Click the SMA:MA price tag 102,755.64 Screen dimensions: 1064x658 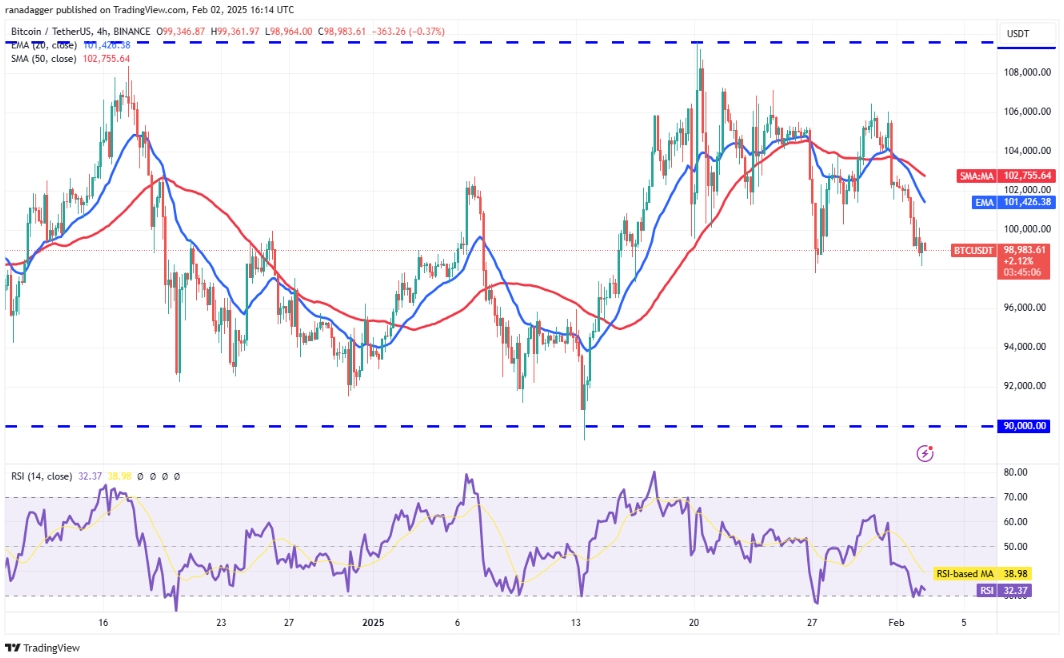[1006, 176]
